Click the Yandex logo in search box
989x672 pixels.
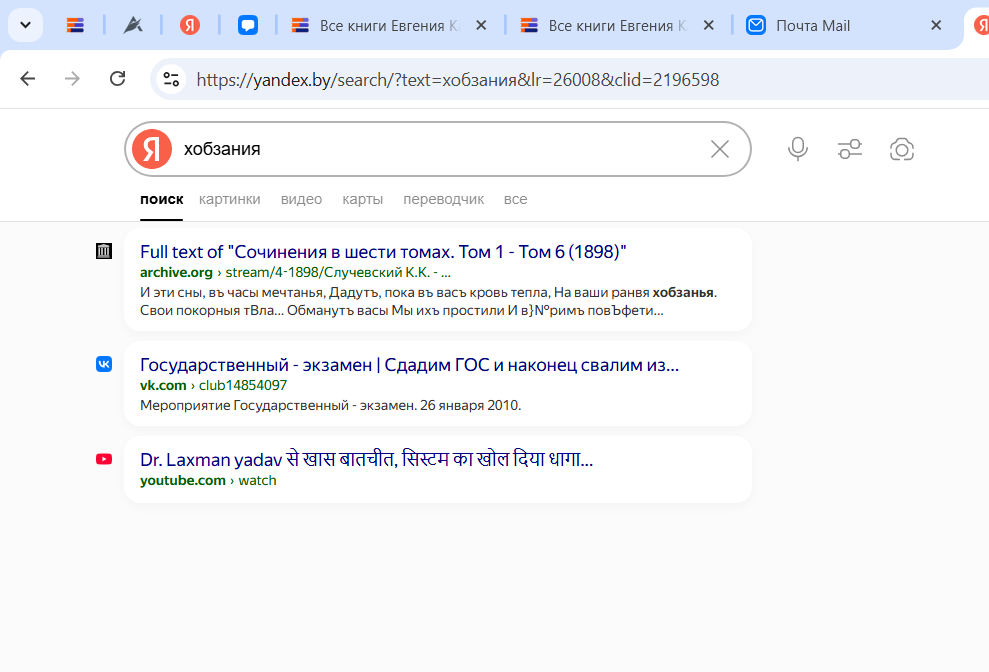pos(152,149)
